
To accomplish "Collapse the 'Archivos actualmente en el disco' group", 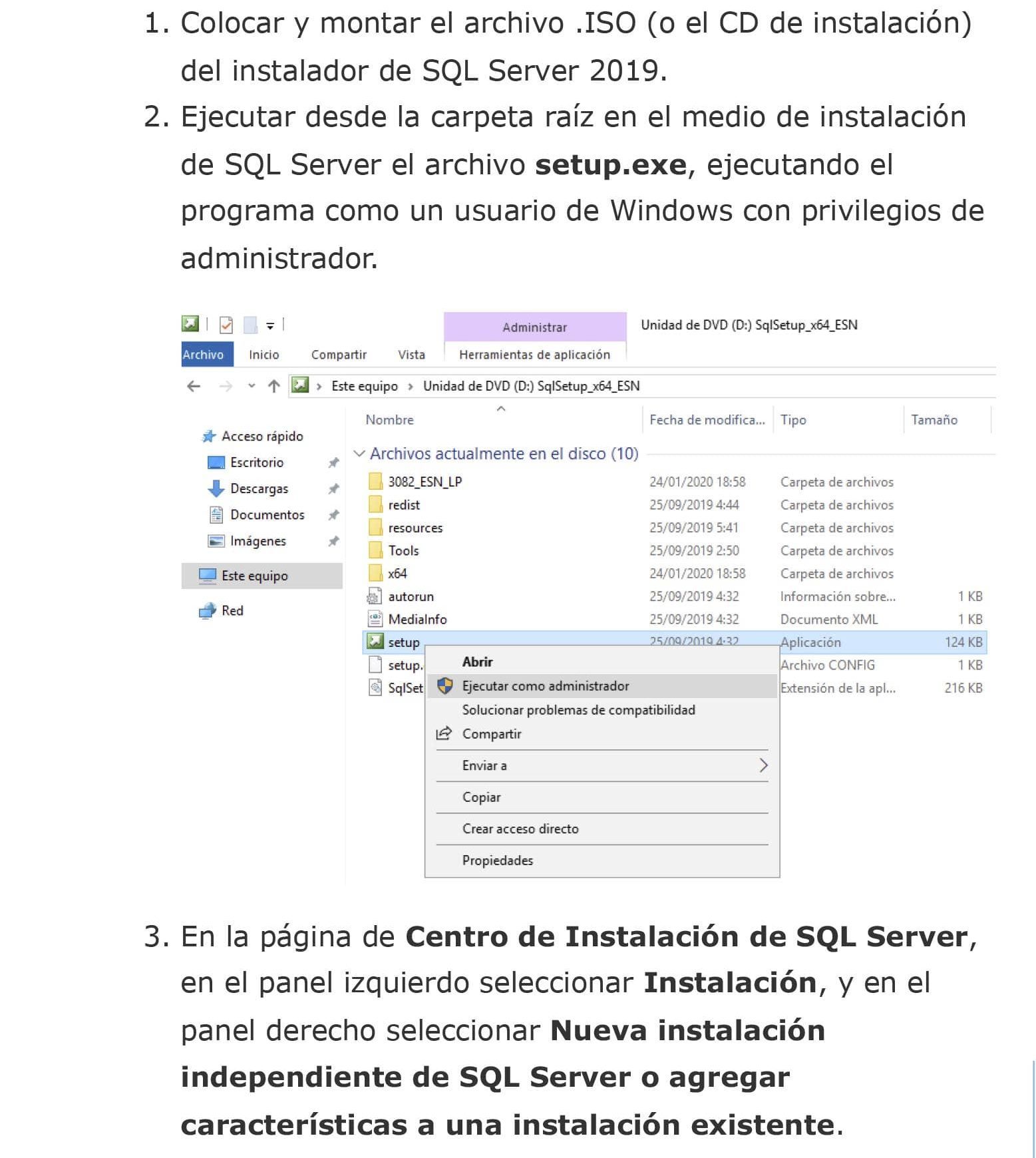I will [359, 454].
